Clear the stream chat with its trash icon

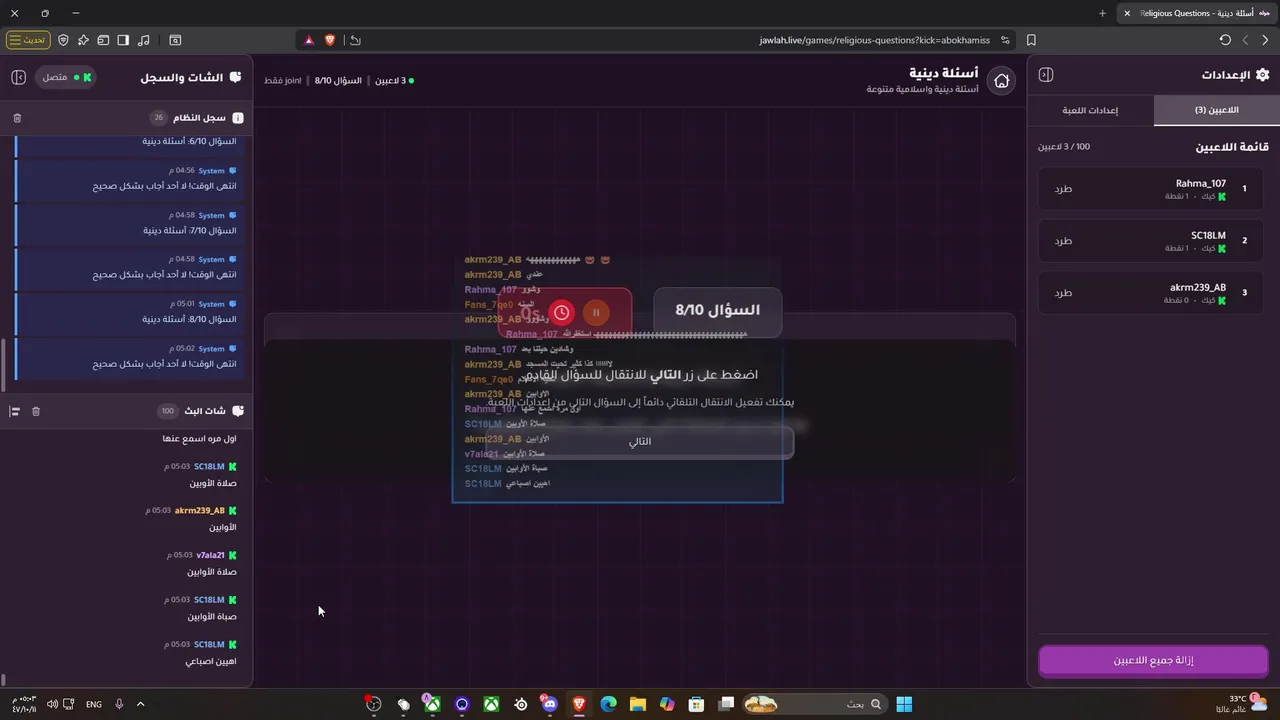(x=36, y=411)
